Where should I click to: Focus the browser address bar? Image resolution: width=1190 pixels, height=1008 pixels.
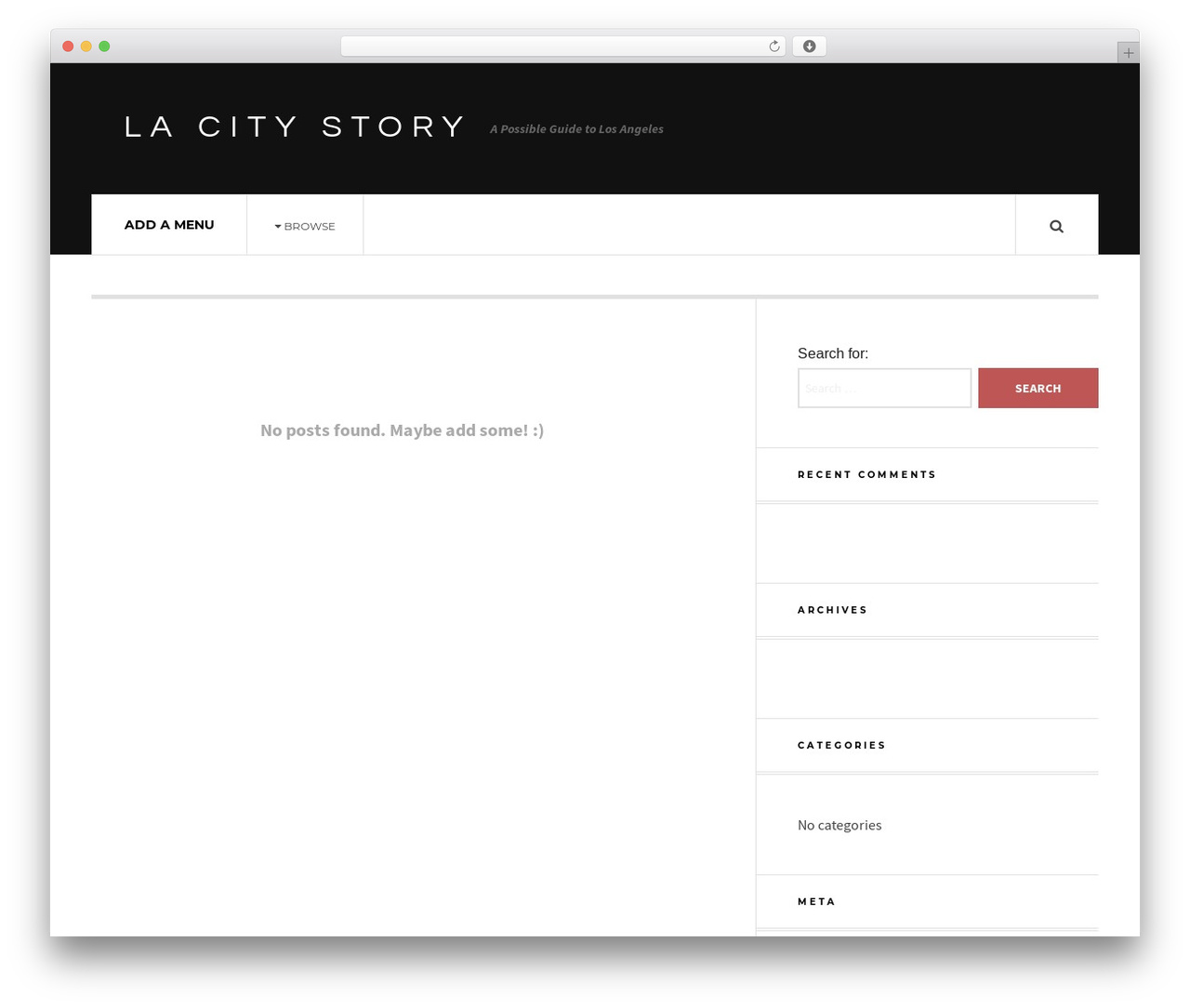pos(563,46)
